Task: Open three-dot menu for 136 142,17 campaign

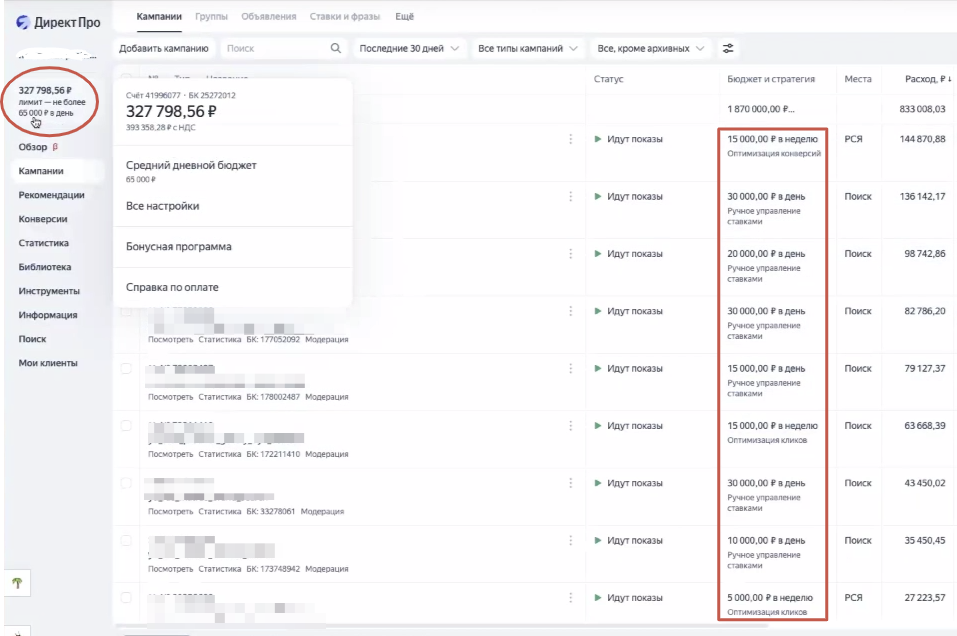Action: click(x=571, y=197)
